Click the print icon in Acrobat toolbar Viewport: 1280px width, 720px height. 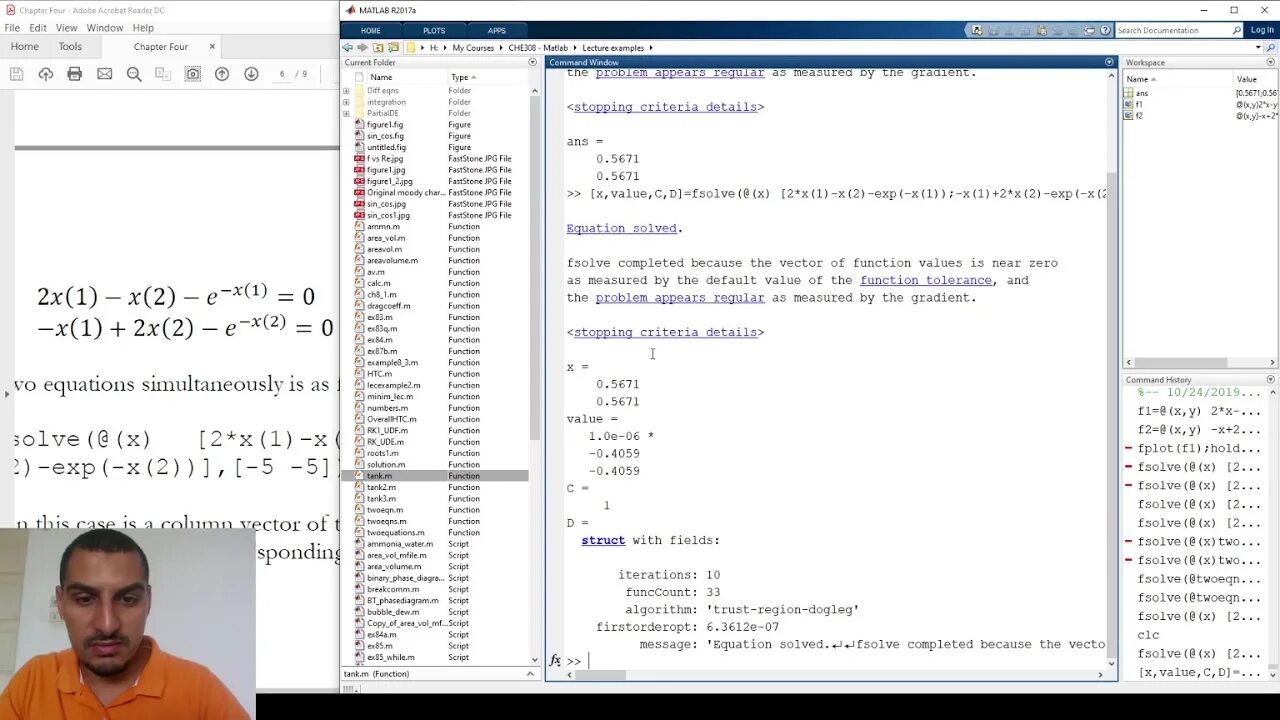(x=75, y=74)
